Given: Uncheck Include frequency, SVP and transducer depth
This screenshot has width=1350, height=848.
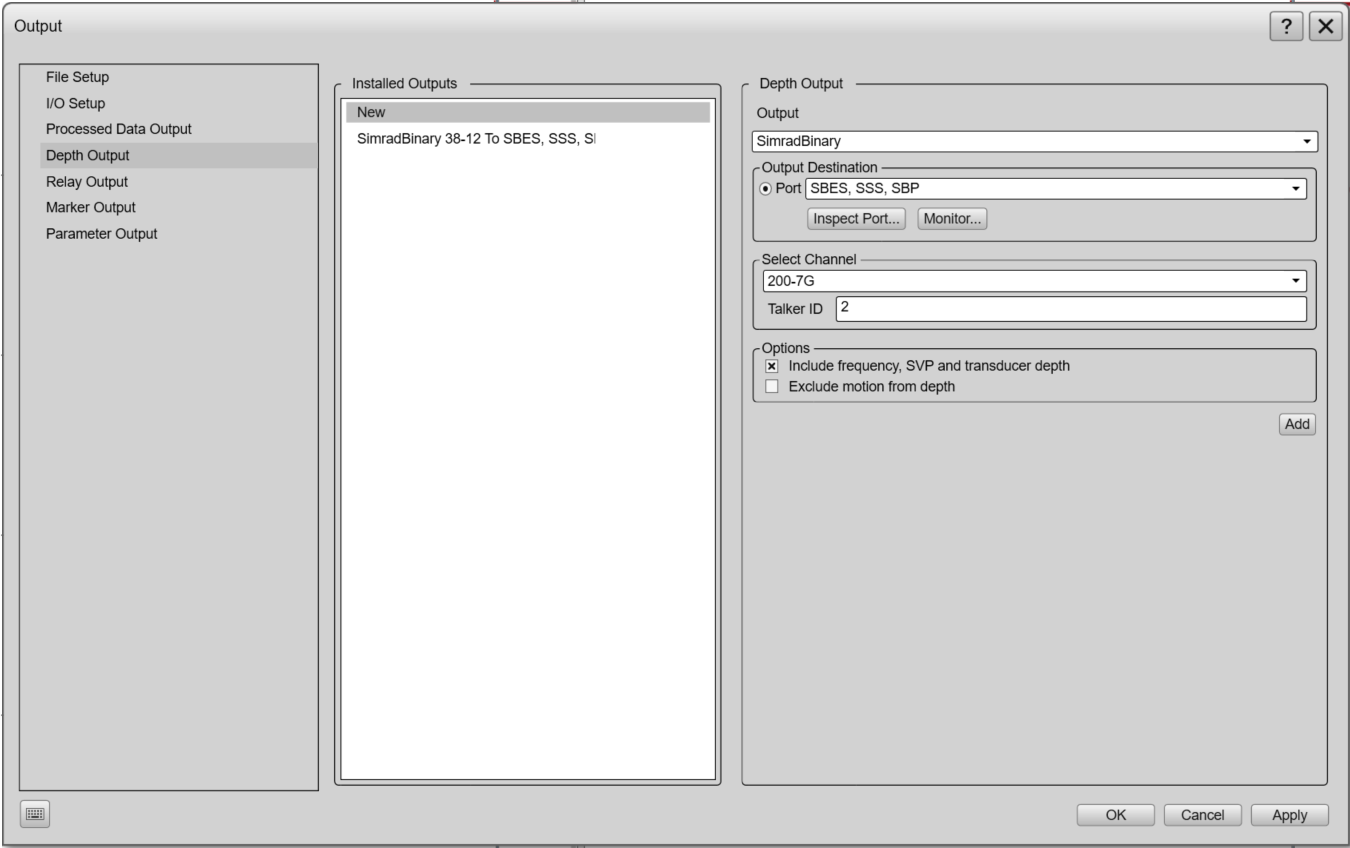Looking at the screenshot, I should click(x=771, y=366).
